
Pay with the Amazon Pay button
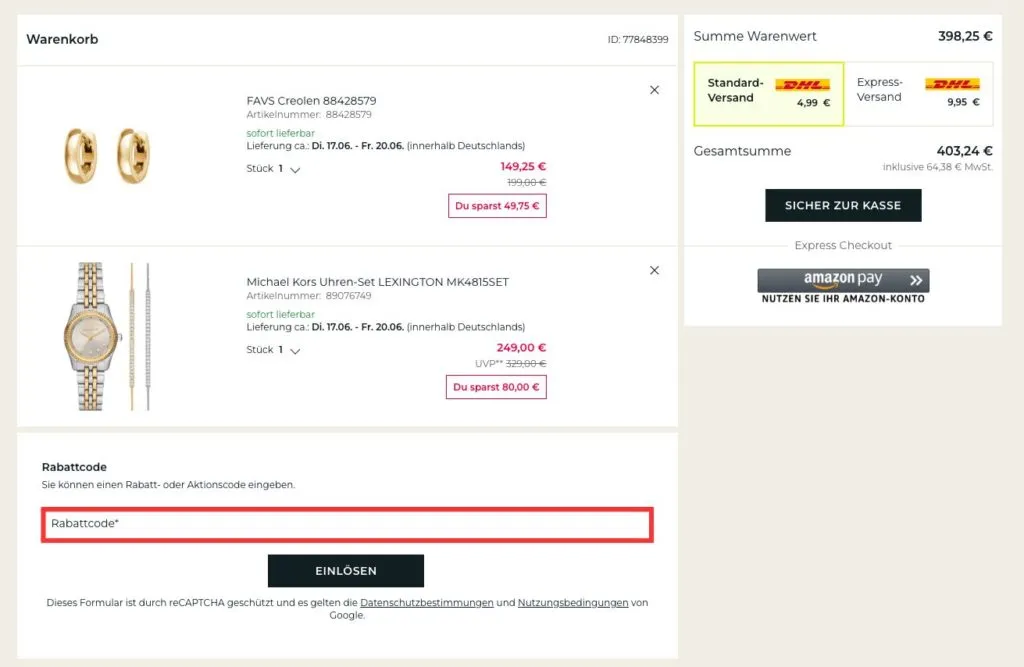click(x=843, y=280)
